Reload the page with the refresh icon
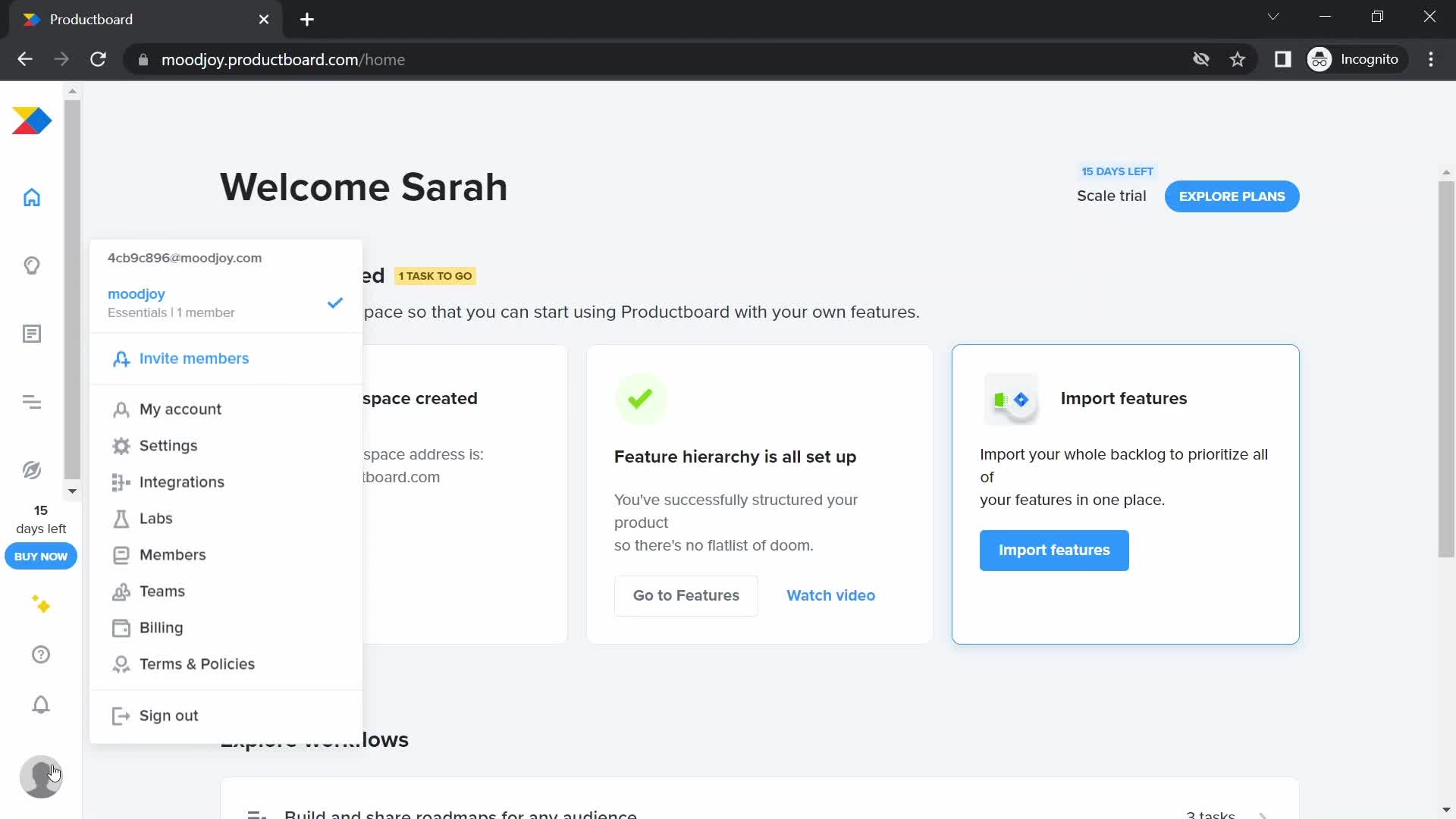 point(99,59)
